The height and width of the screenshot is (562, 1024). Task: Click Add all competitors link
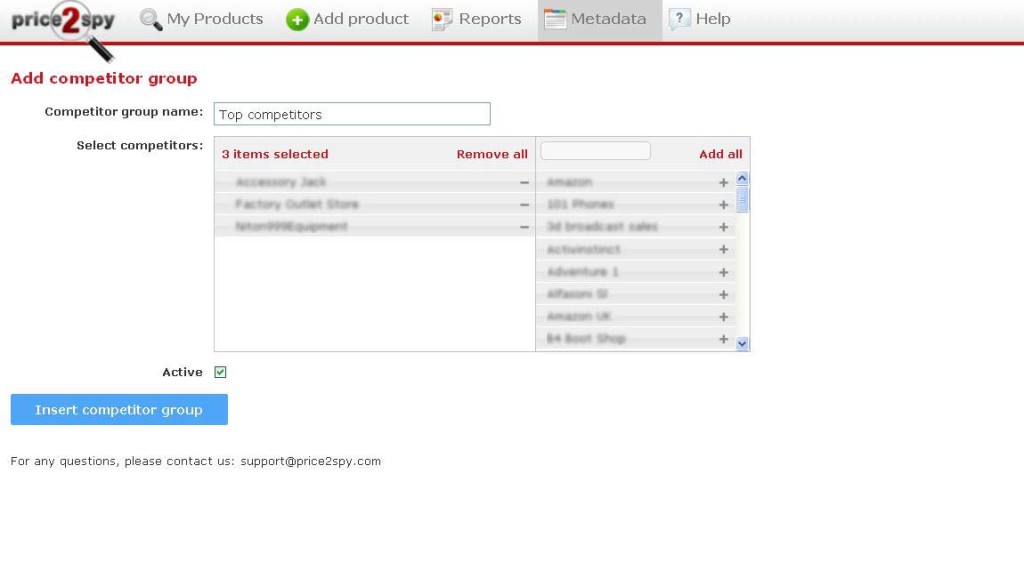pyautogui.click(x=720, y=154)
